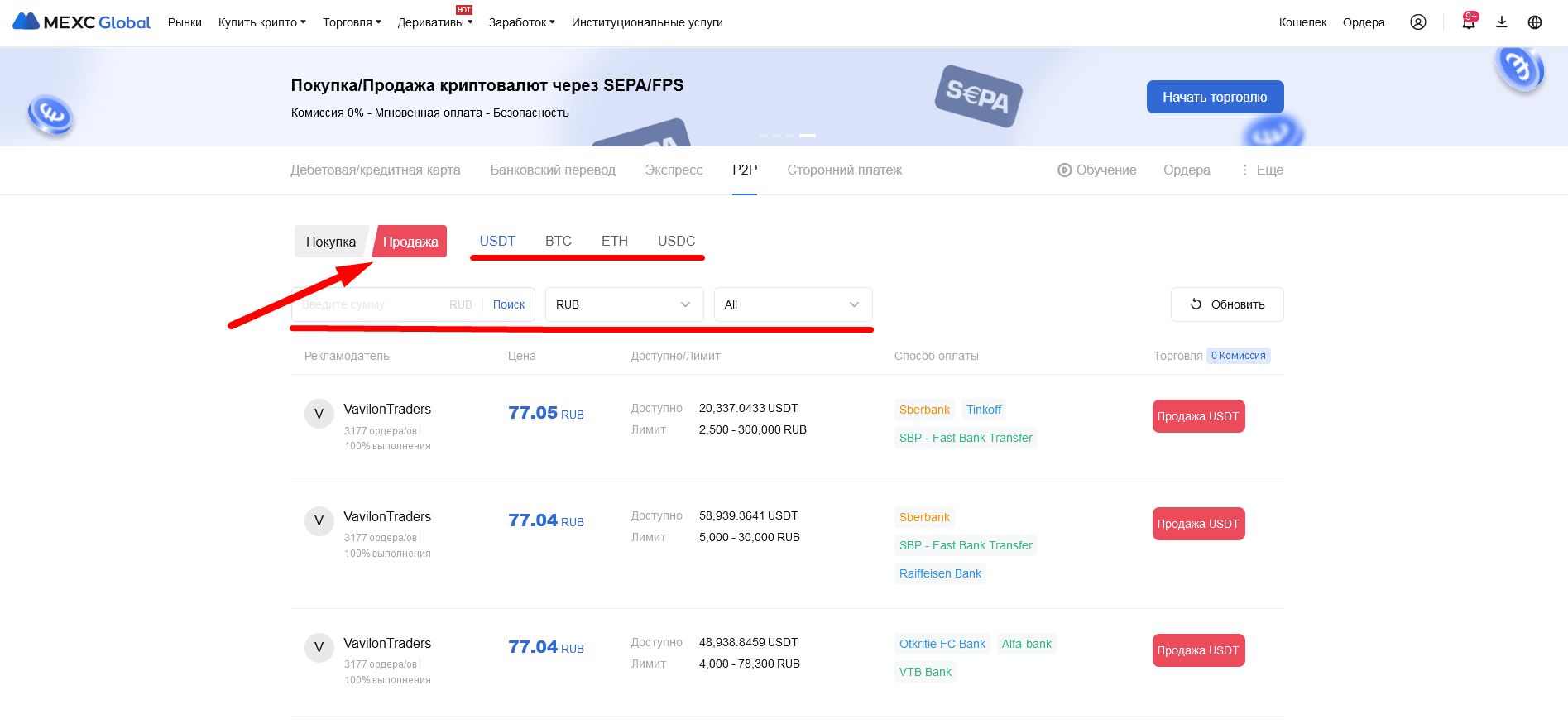This screenshot has width=1568, height=724.
Task: Click the Sberbank tag in the 77.05 row
Action: (x=924, y=410)
